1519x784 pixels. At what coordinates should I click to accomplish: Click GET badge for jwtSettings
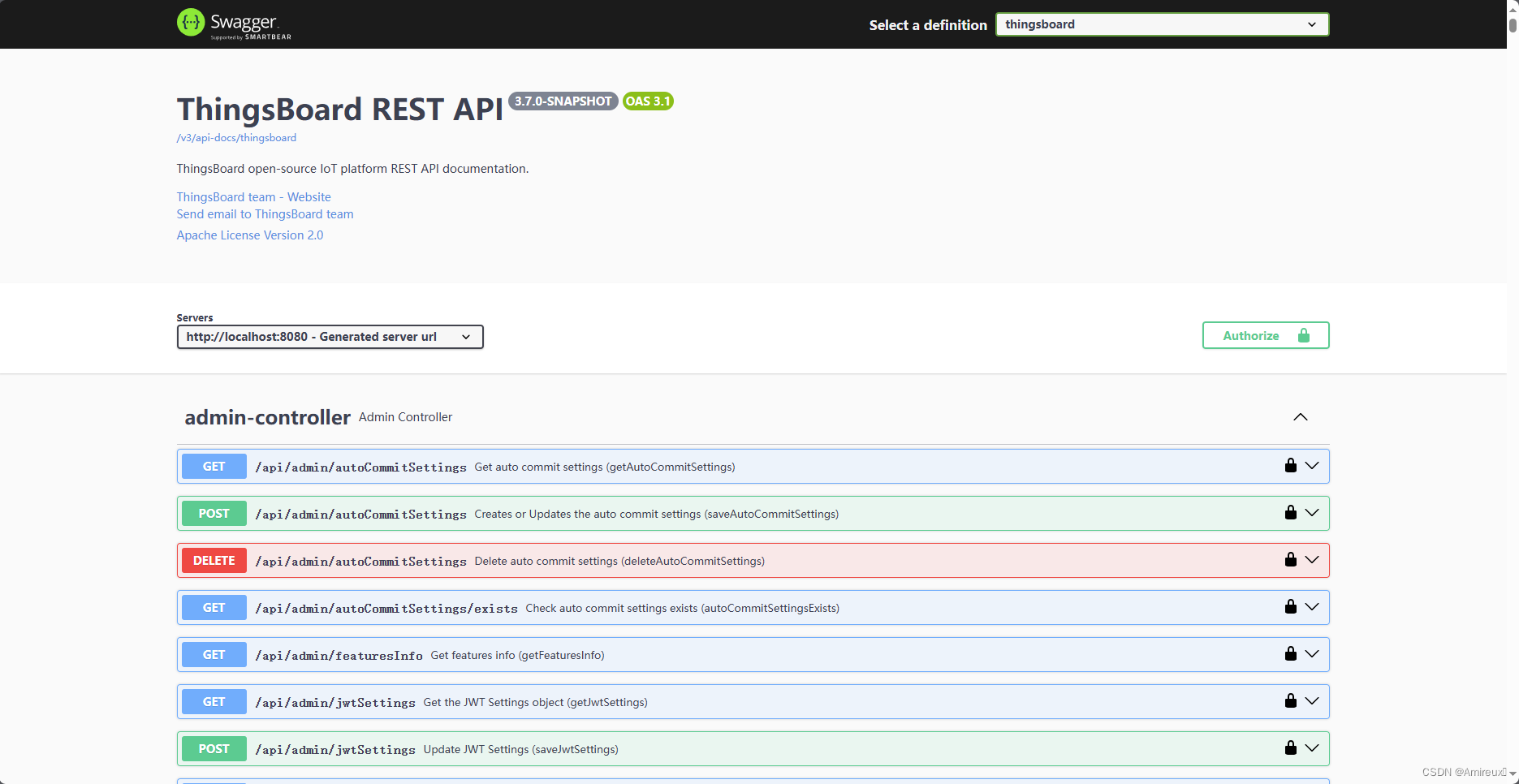pyautogui.click(x=214, y=702)
